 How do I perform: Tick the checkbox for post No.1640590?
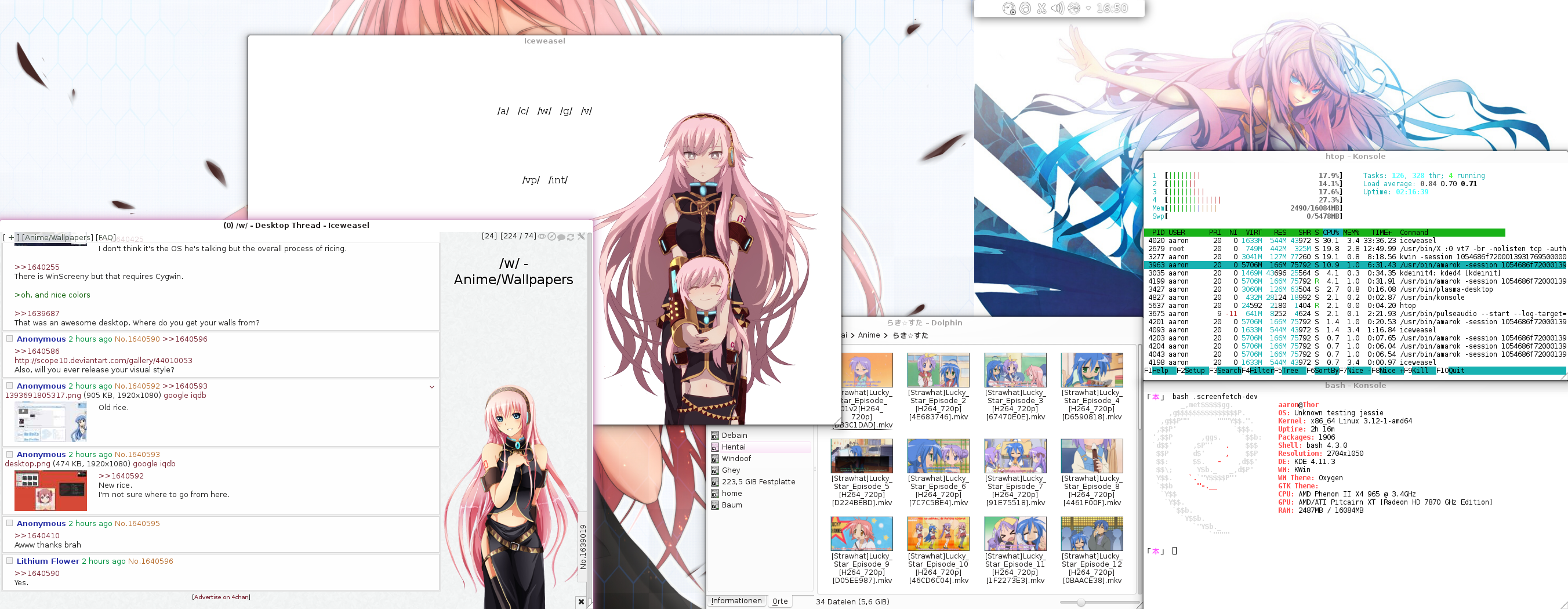tap(10, 339)
